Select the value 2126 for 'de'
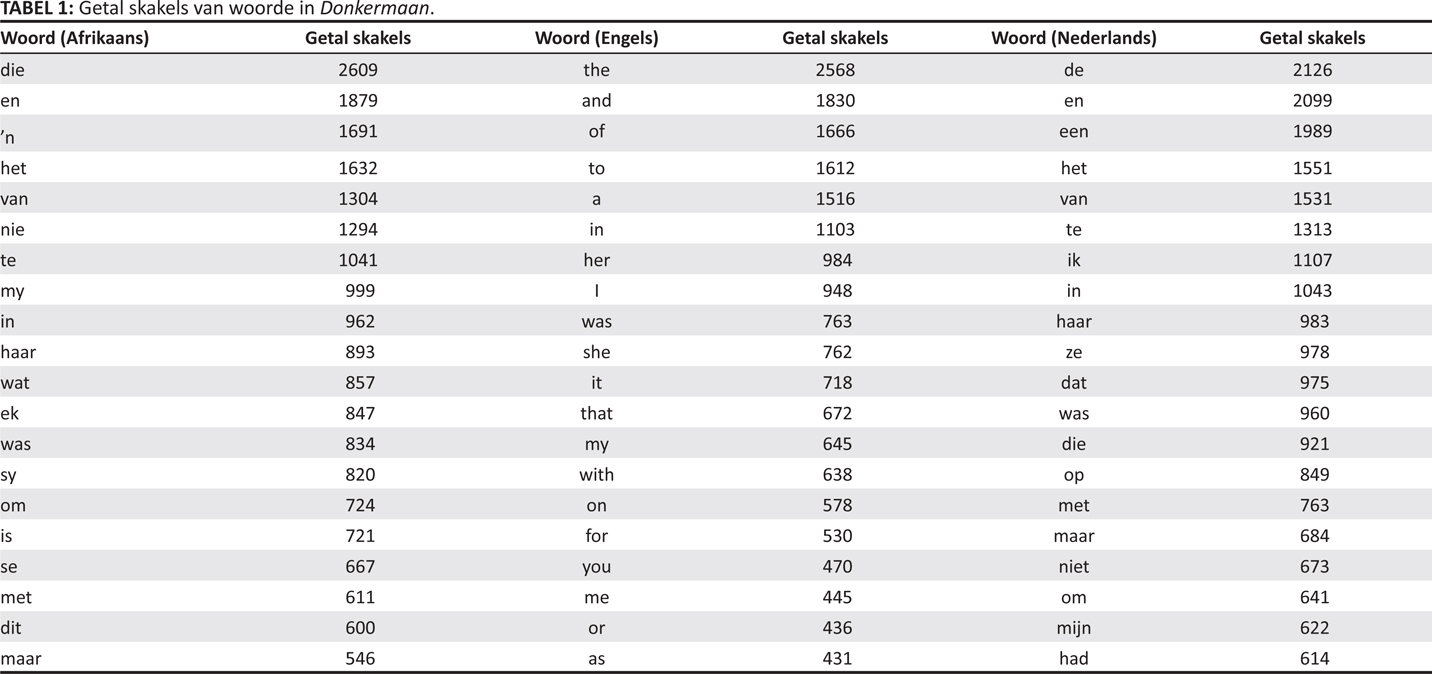The height and width of the screenshot is (674, 1432). [1312, 70]
